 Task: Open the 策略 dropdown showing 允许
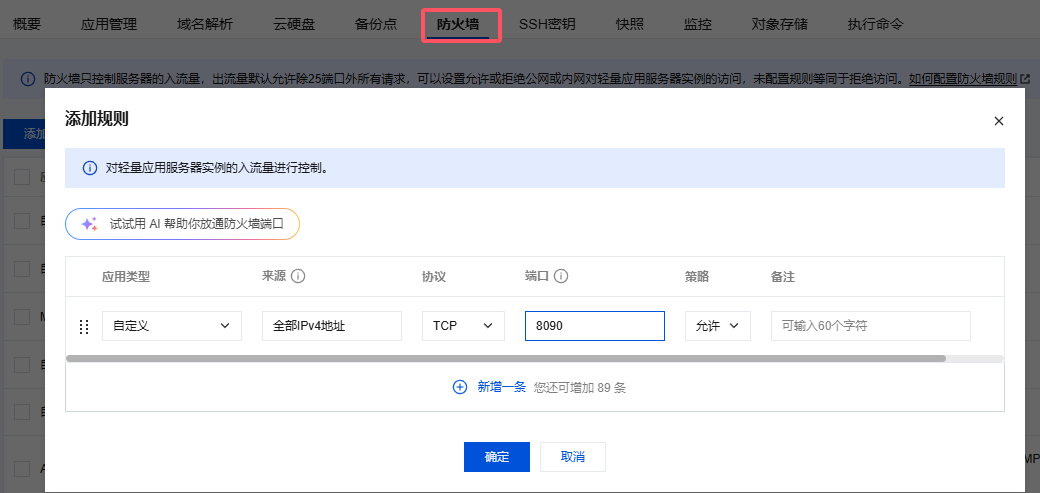(717, 326)
